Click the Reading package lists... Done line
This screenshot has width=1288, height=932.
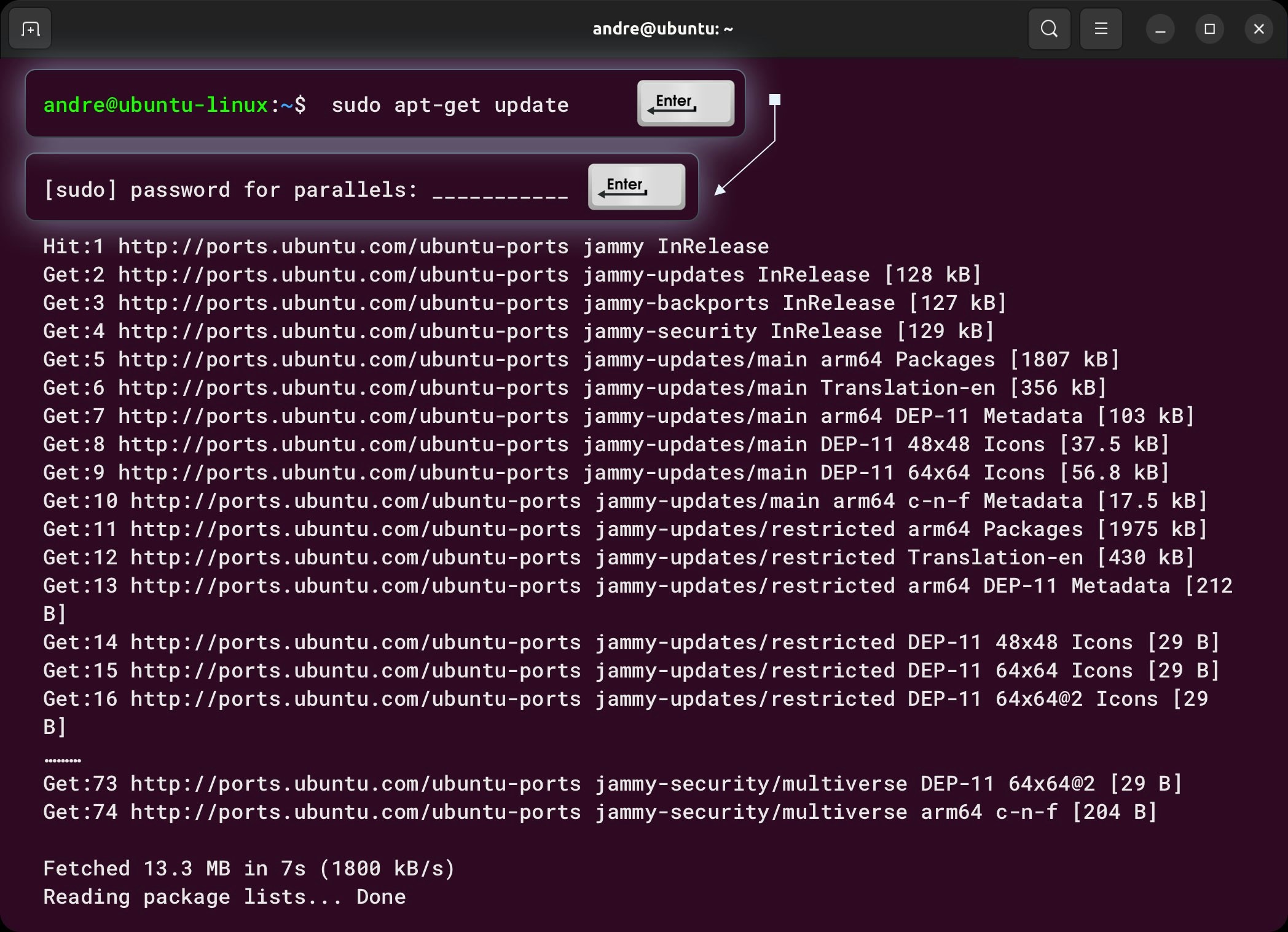pyautogui.click(x=224, y=897)
